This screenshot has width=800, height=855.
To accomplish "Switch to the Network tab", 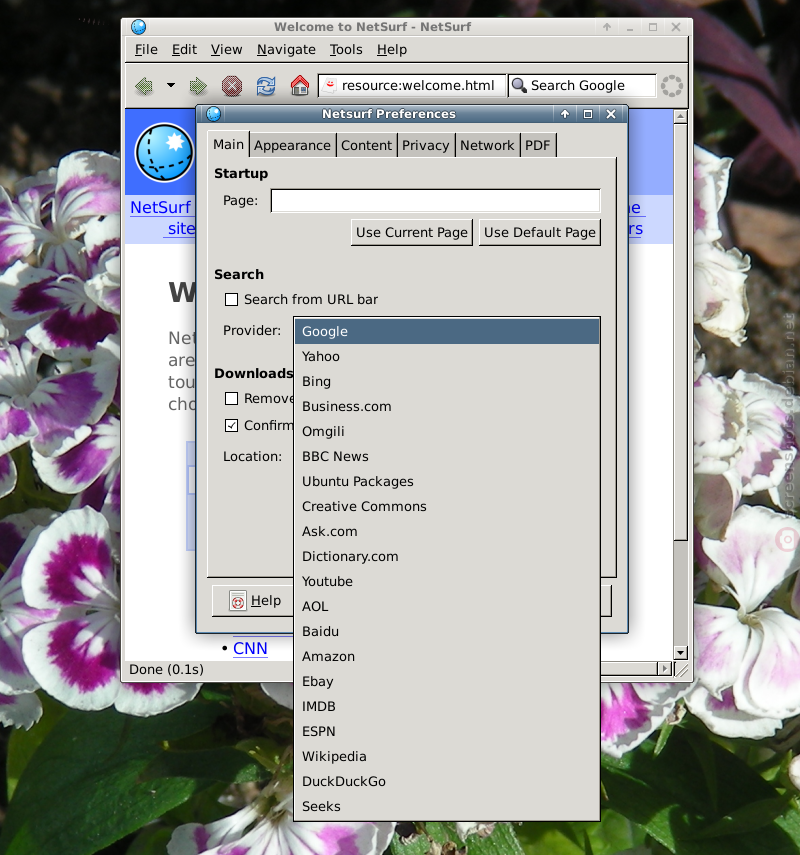I will 488,146.
